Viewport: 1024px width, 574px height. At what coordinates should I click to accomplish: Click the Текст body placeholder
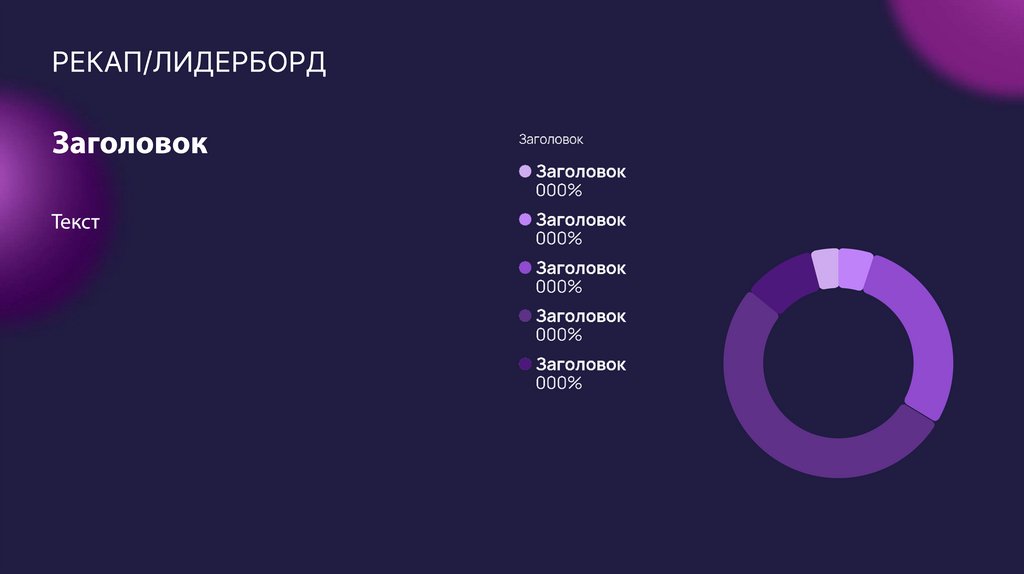point(75,221)
